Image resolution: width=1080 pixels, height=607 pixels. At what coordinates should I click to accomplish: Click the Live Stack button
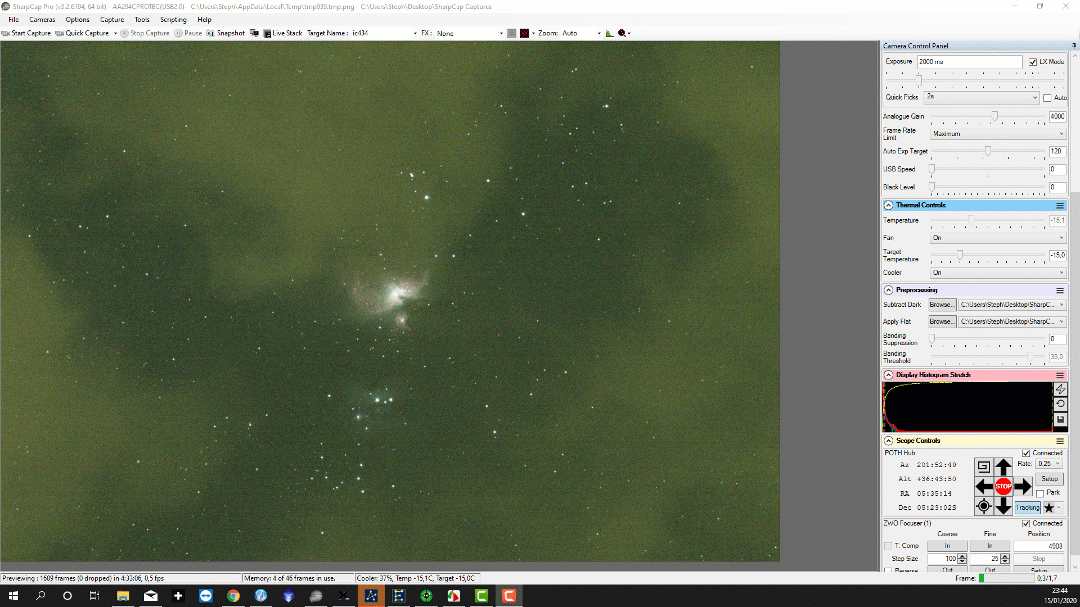pyautogui.click(x=282, y=33)
